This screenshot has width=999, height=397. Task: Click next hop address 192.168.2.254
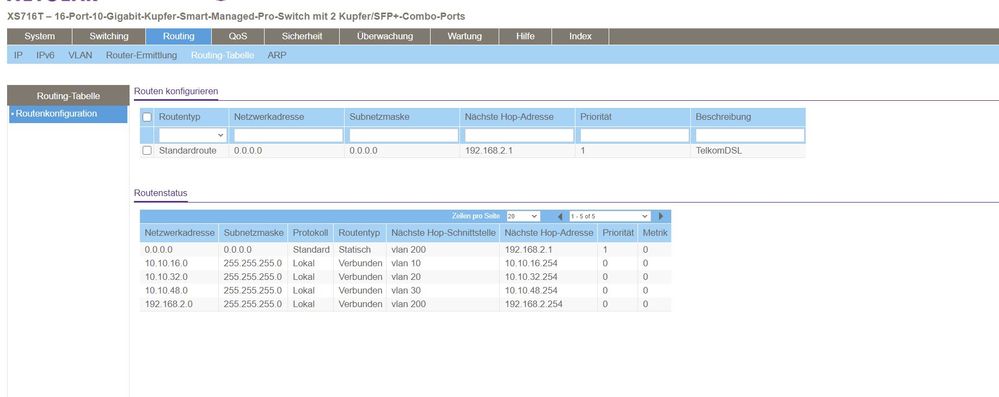point(534,305)
